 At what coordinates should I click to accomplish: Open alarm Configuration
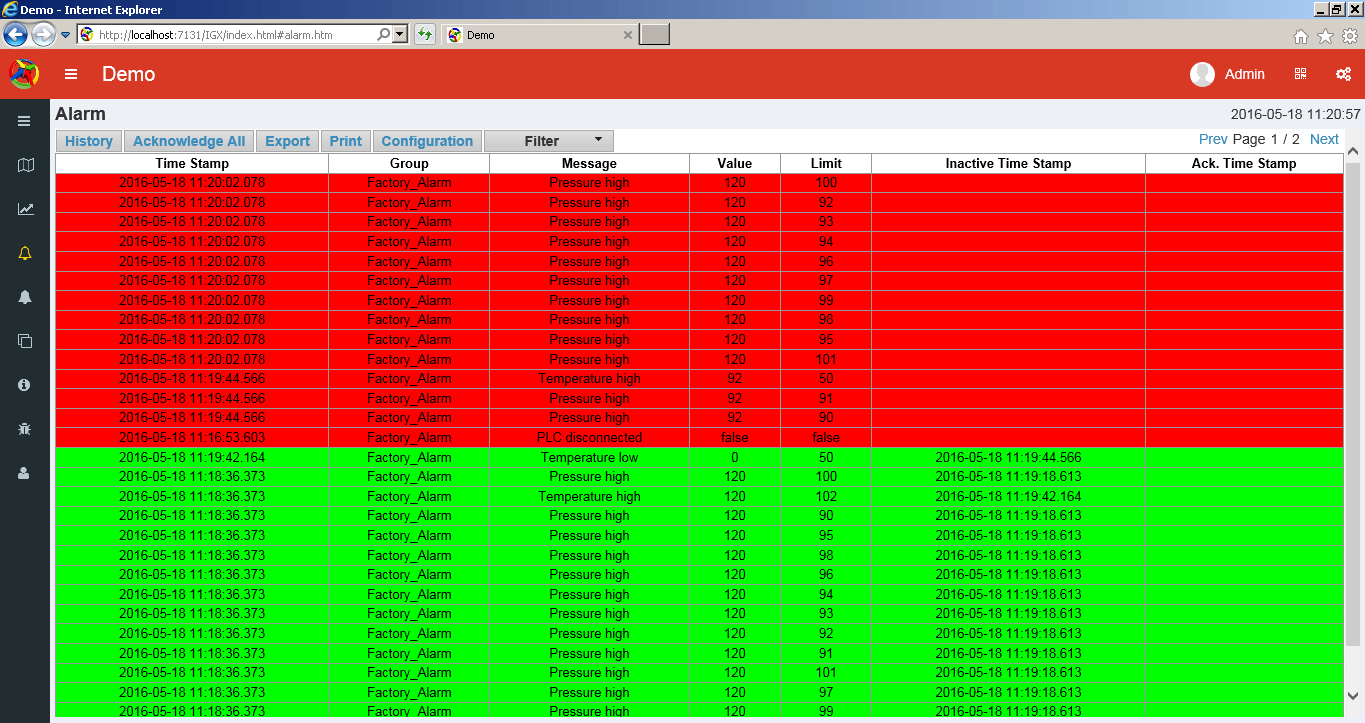click(427, 141)
